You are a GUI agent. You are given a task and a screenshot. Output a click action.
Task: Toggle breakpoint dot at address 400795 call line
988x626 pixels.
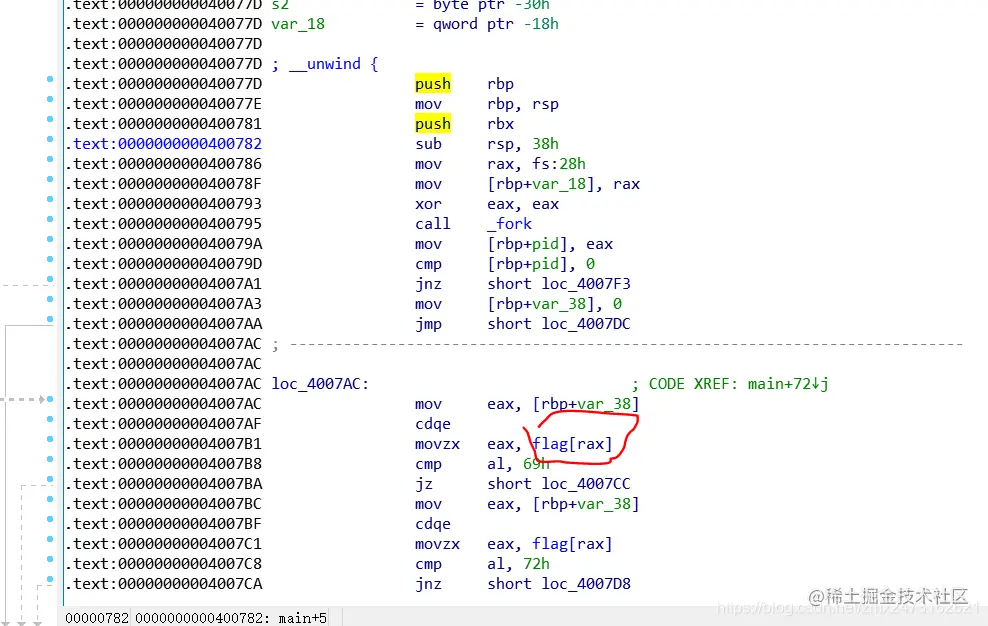(50, 219)
